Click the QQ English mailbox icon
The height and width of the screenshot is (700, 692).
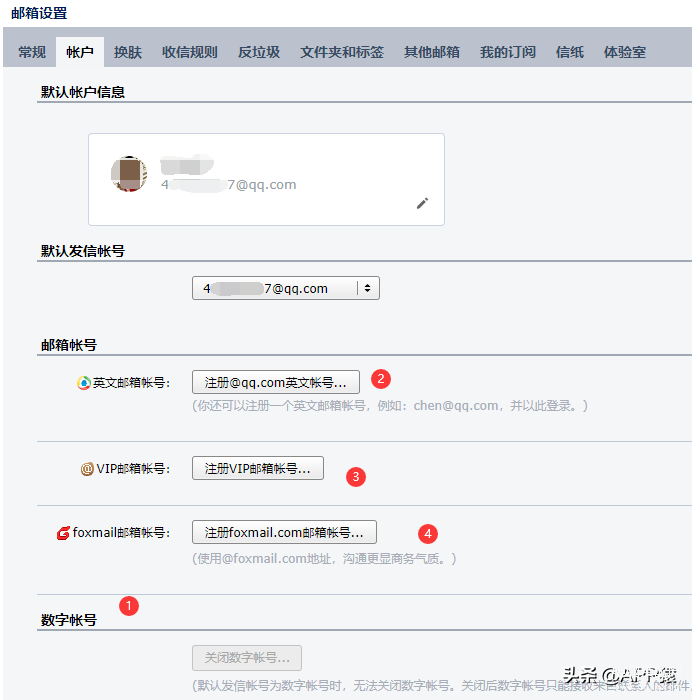(83, 383)
